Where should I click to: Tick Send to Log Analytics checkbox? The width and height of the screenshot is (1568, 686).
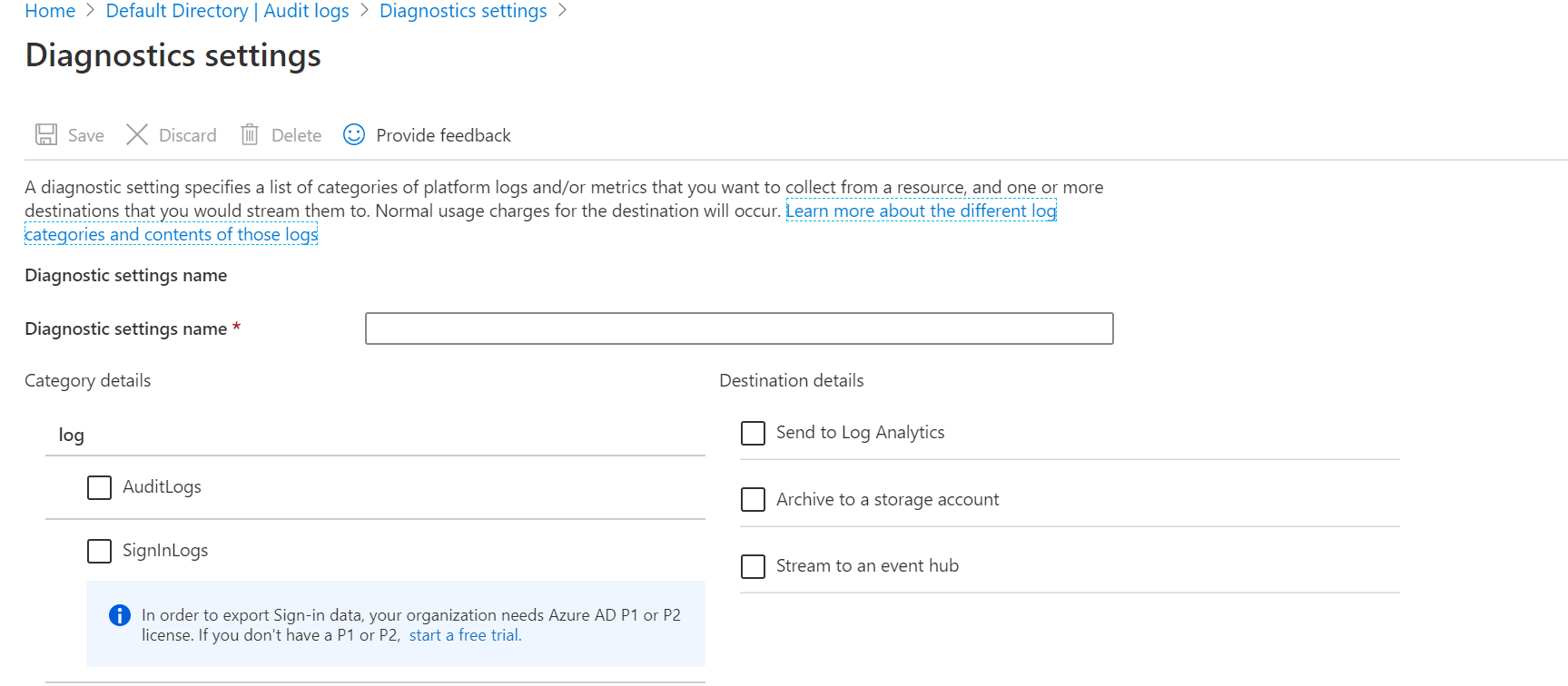tap(753, 433)
